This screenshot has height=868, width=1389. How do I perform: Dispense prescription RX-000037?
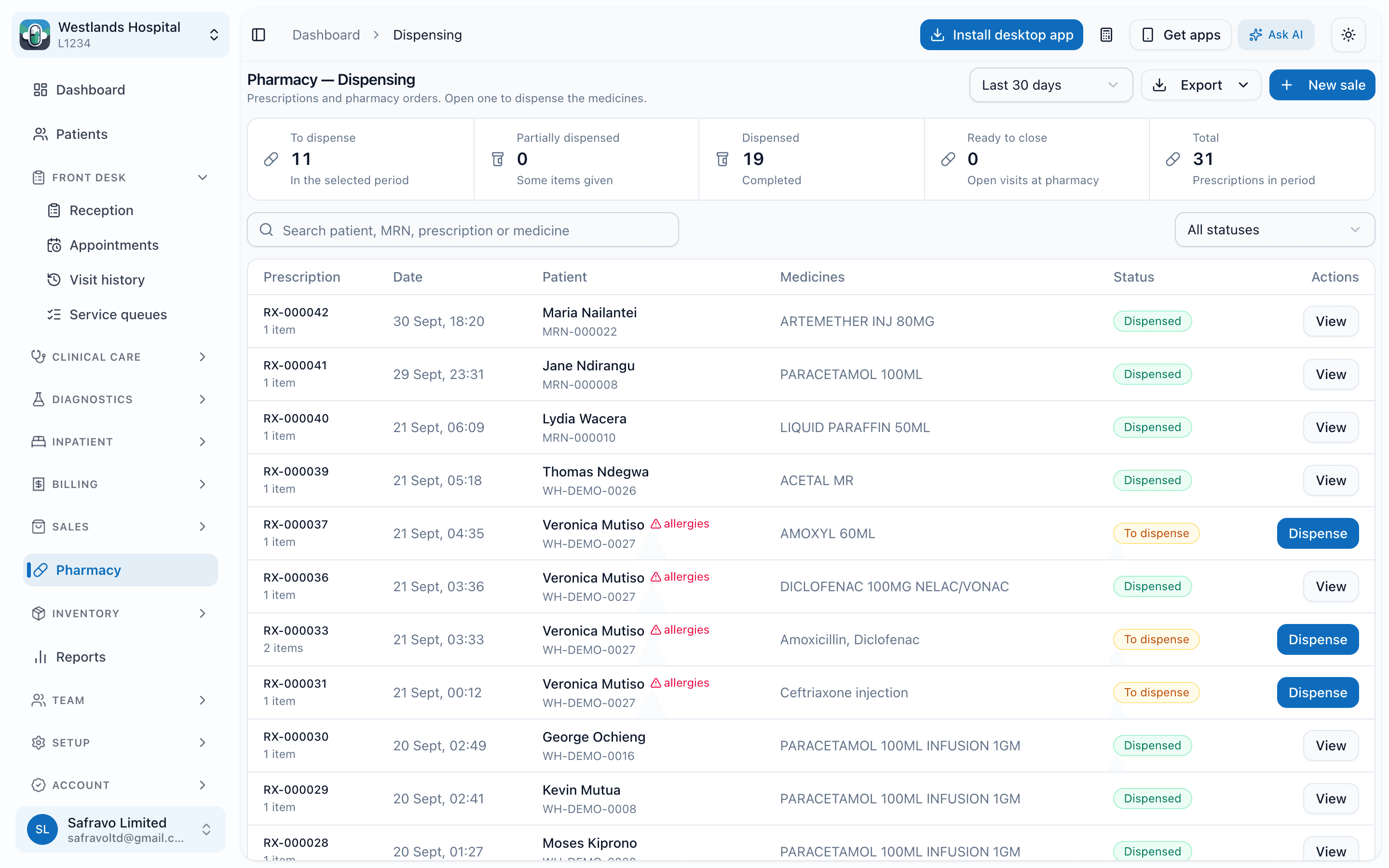point(1317,533)
